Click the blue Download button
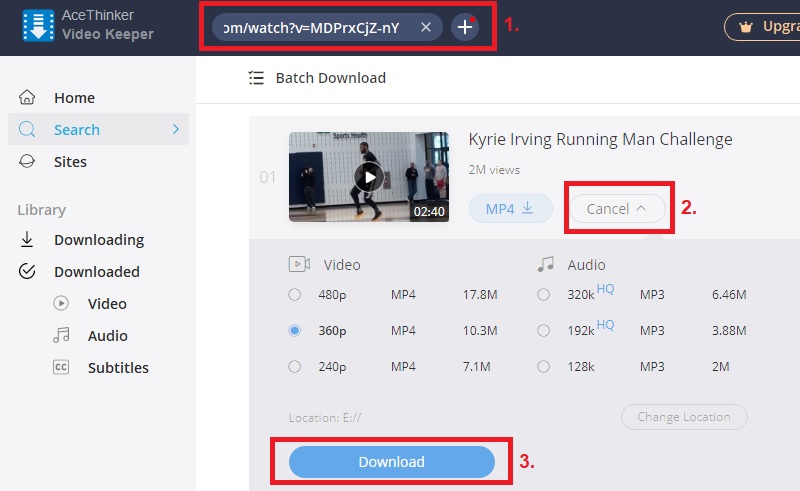The height and width of the screenshot is (491, 800). pyautogui.click(x=391, y=462)
